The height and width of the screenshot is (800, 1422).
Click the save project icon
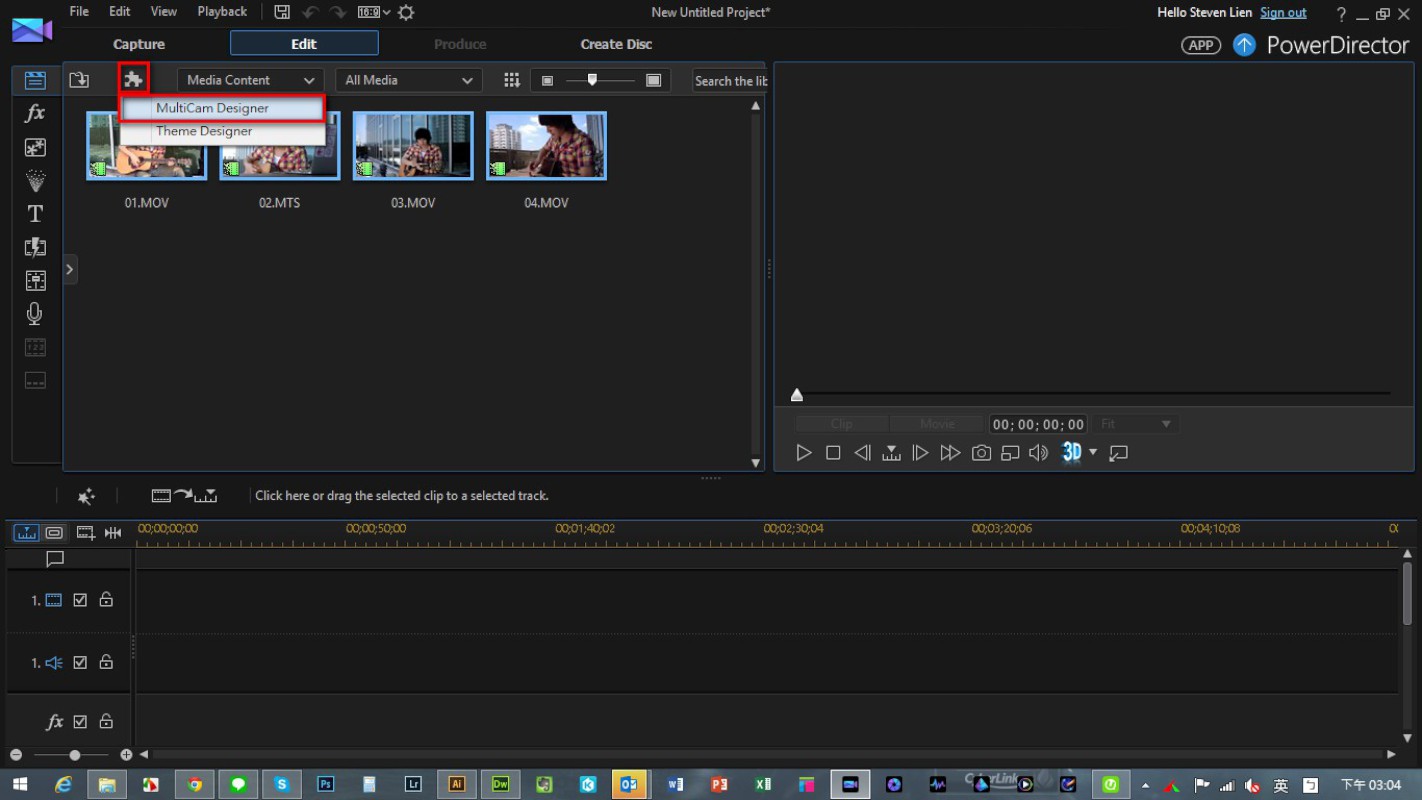(282, 12)
